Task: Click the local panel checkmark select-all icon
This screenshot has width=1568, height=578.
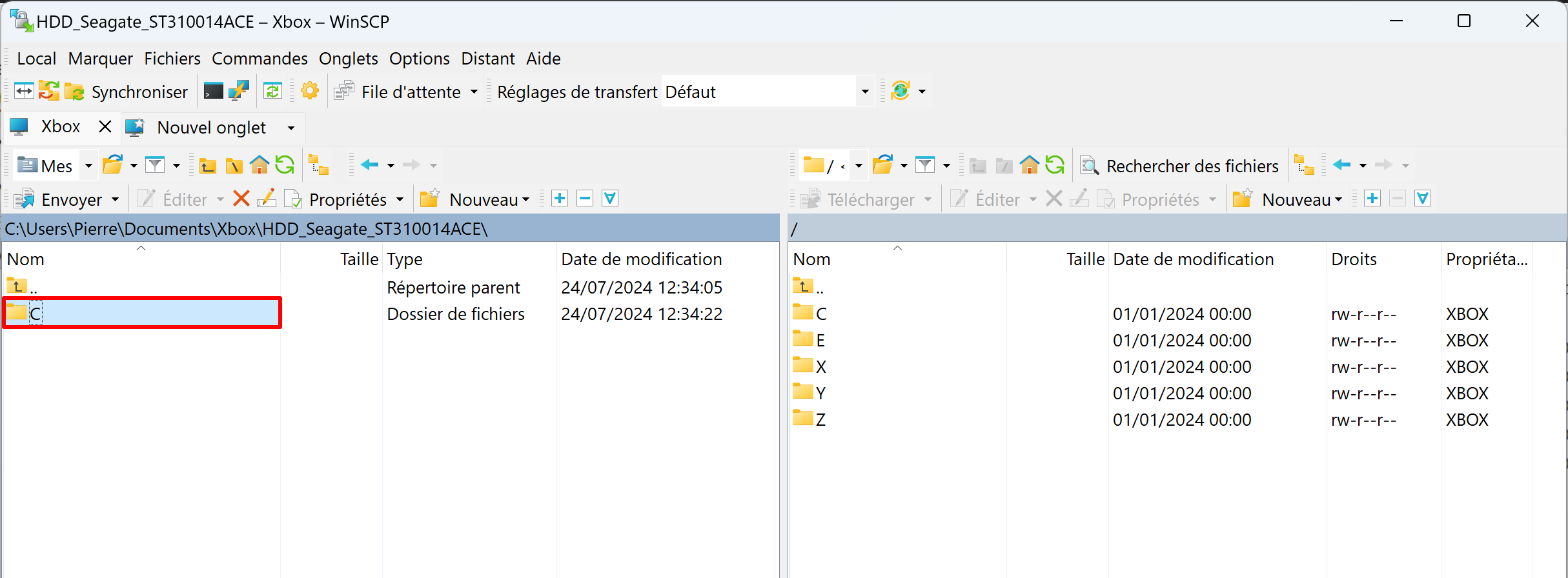Action: pos(610,199)
